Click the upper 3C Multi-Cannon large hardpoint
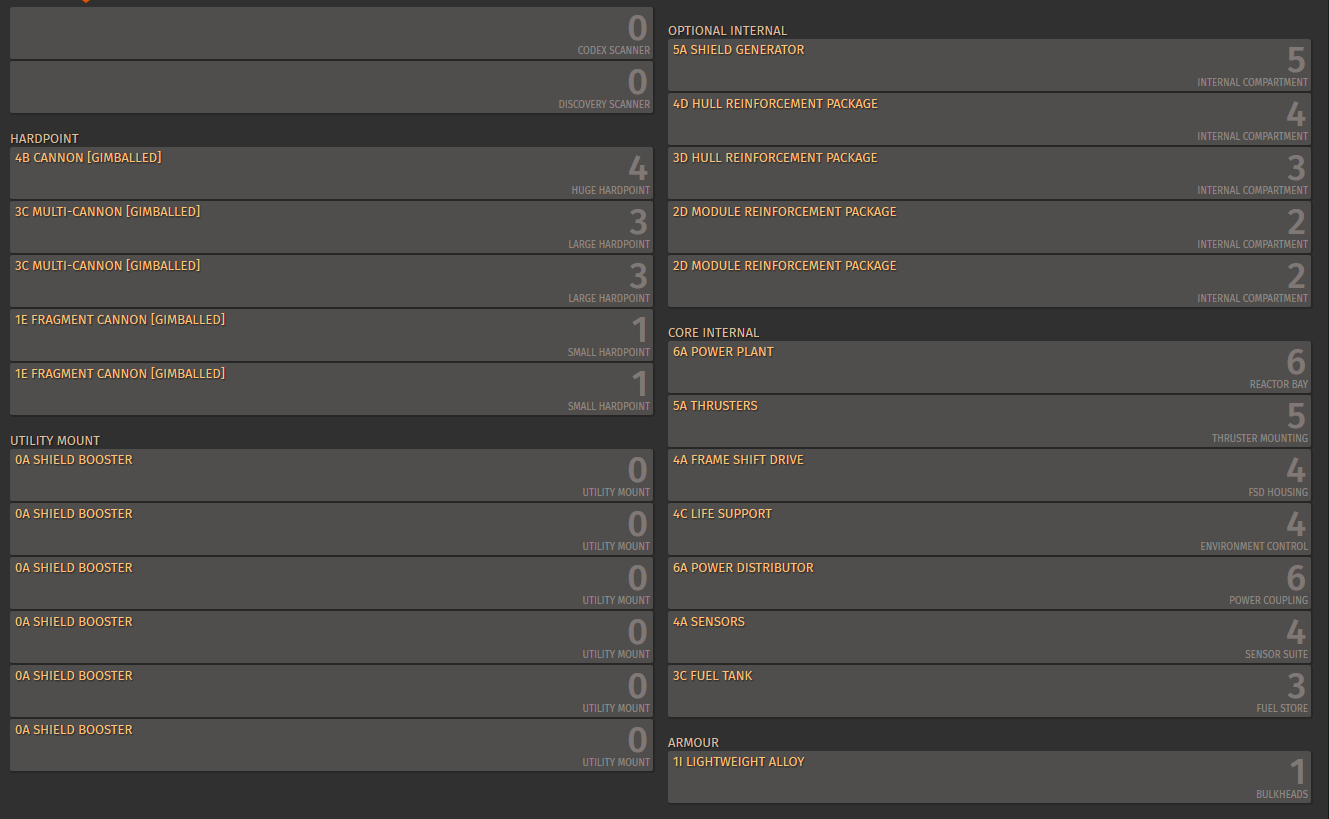The image size is (1329, 819). (331, 227)
